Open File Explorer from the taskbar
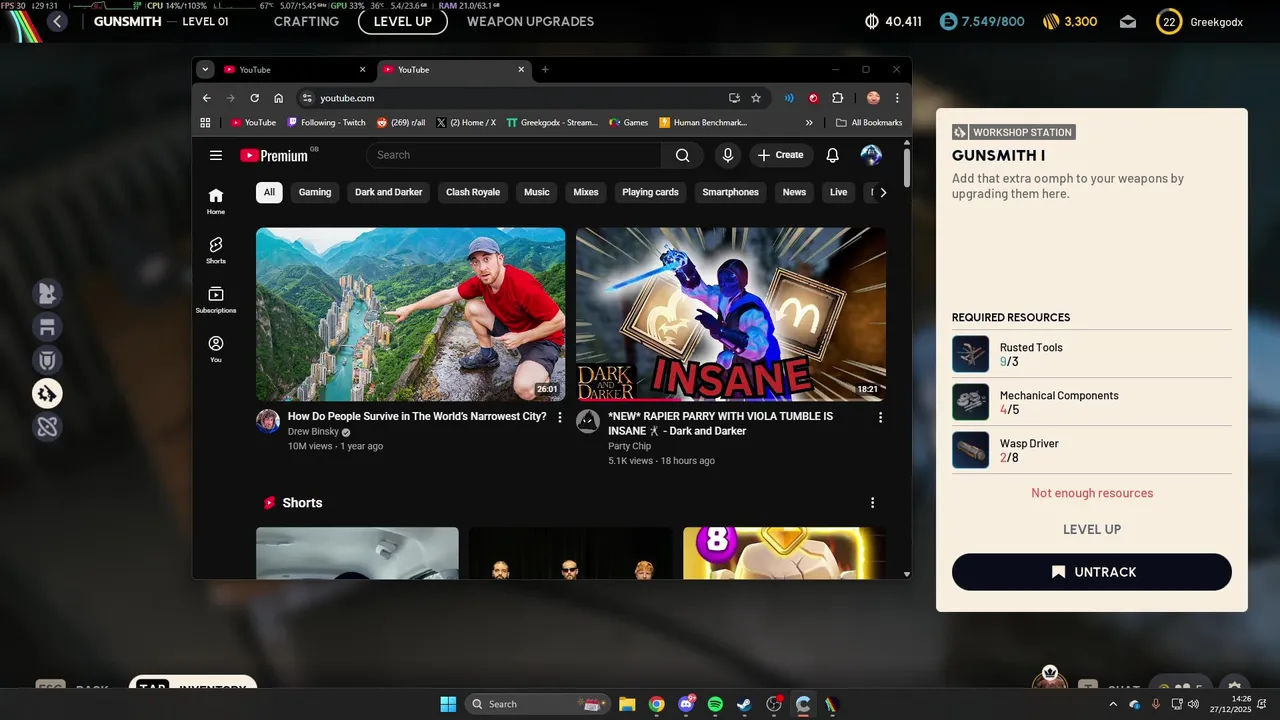Screen dimensions: 1280x720 627,704
